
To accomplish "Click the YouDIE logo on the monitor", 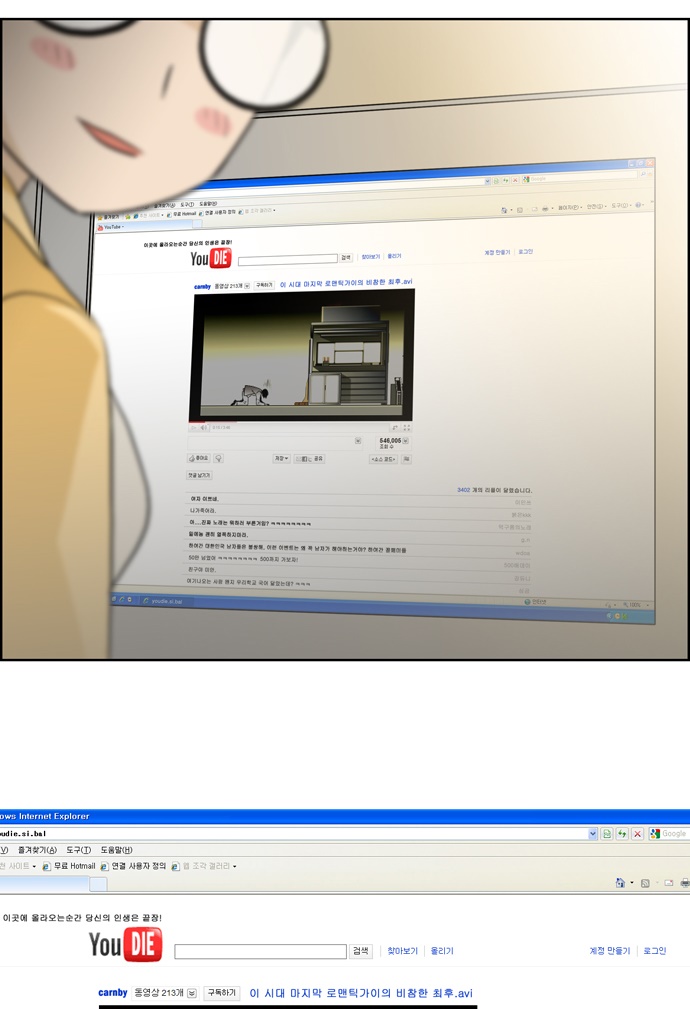I will 210,258.
